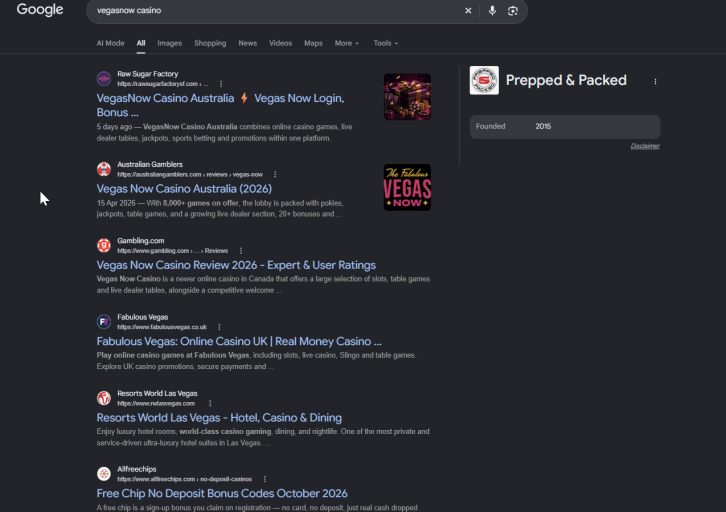Viewport: 726px width, 512px height.
Task: Click Gambling.com site name
Action: pyautogui.click(x=141, y=241)
